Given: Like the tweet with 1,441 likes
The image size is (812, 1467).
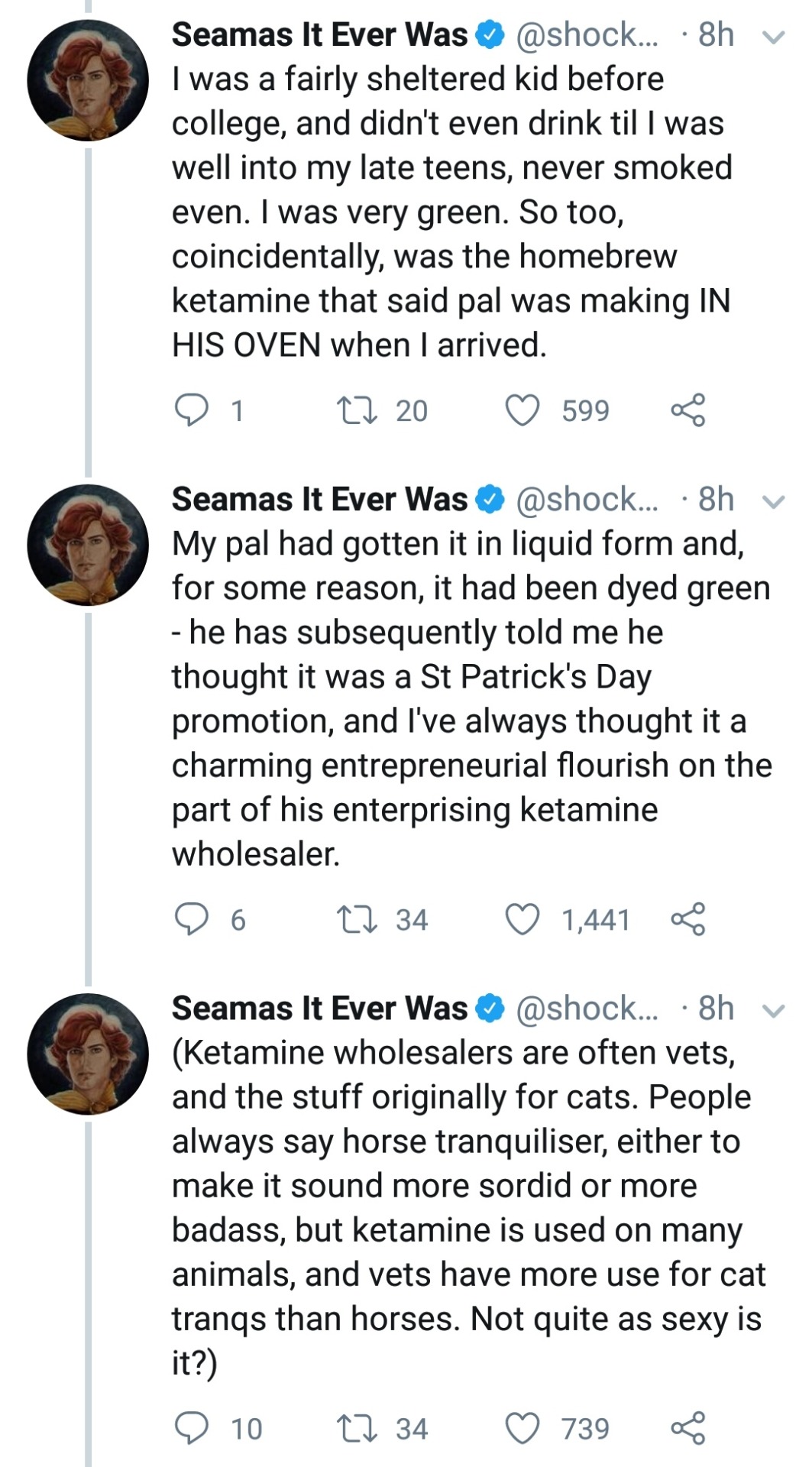Looking at the screenshot, I should (523, 919).
